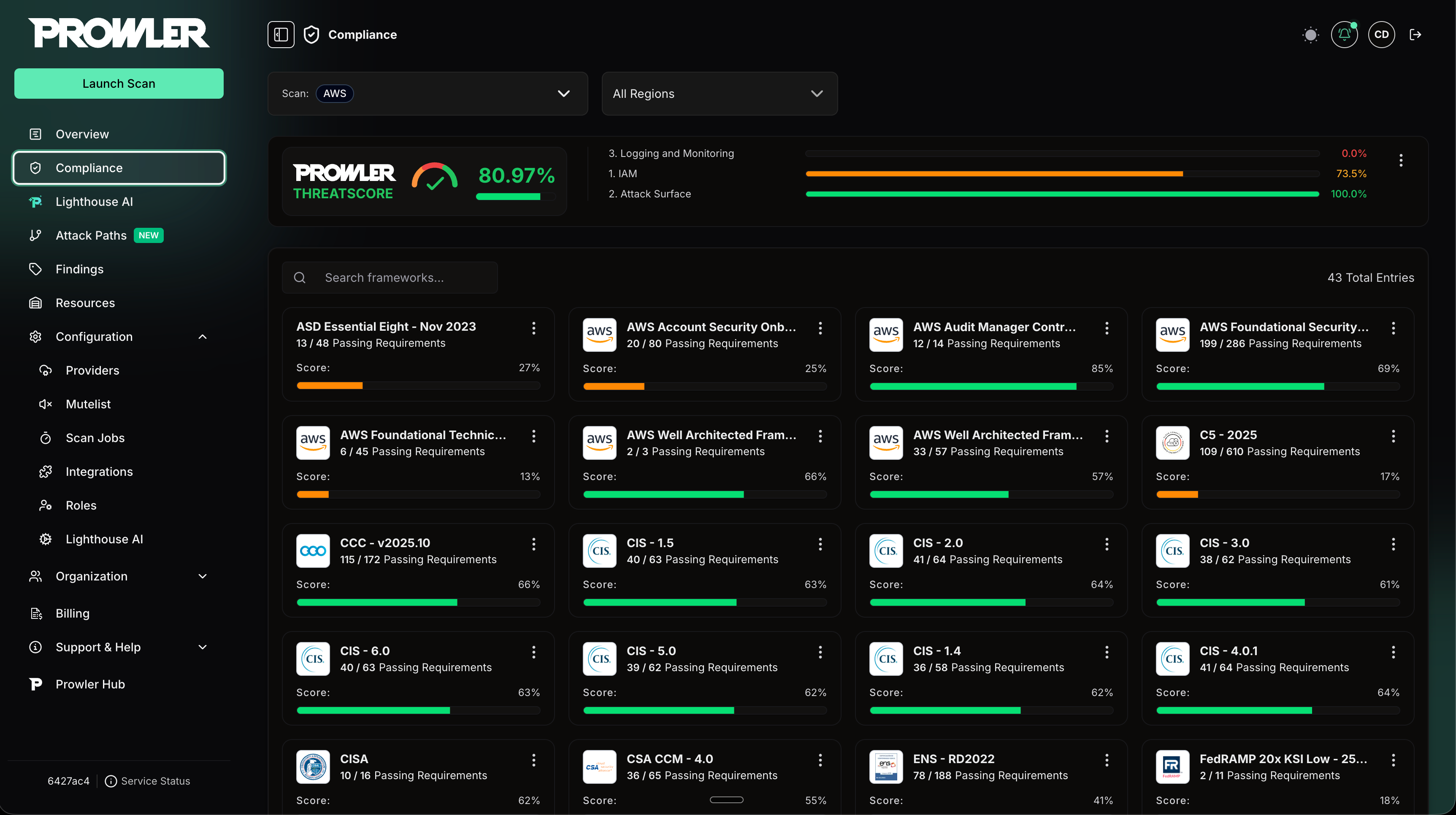Click the sign out icon
This screenshot has height=815, width=1456.
1415,35
